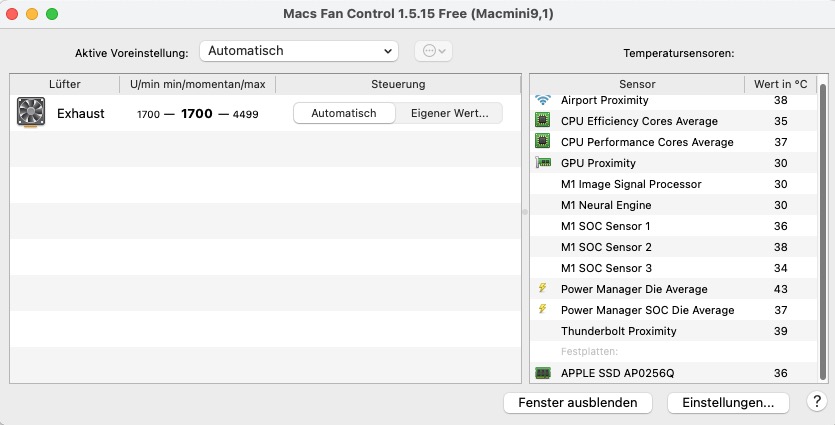
Task: Click the Exhaust fan icon
Action: point(31,112)
